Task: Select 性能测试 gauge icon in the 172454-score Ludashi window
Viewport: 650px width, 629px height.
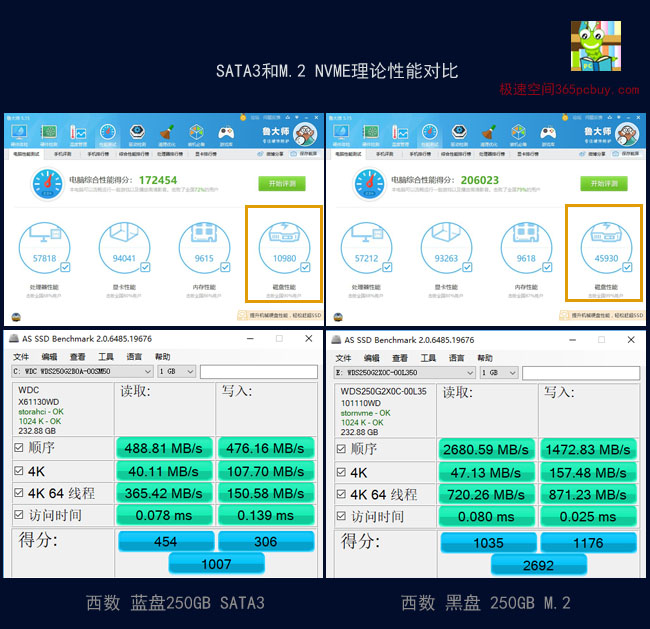Action: [108, 134]
